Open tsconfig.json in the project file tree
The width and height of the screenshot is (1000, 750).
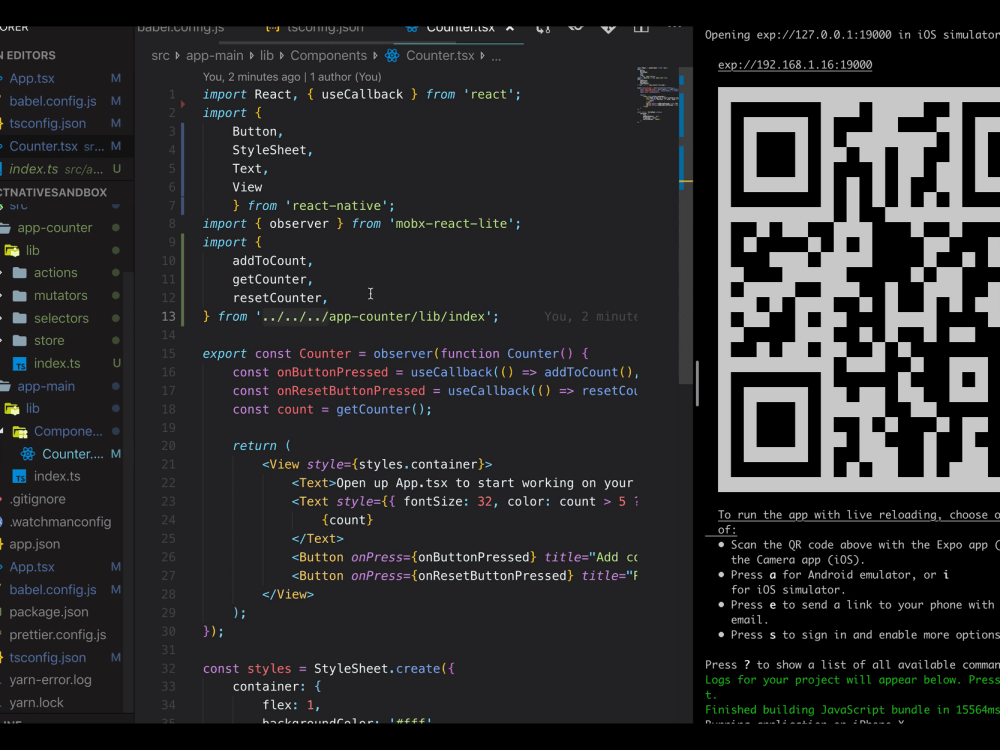(x=48, y=658)
